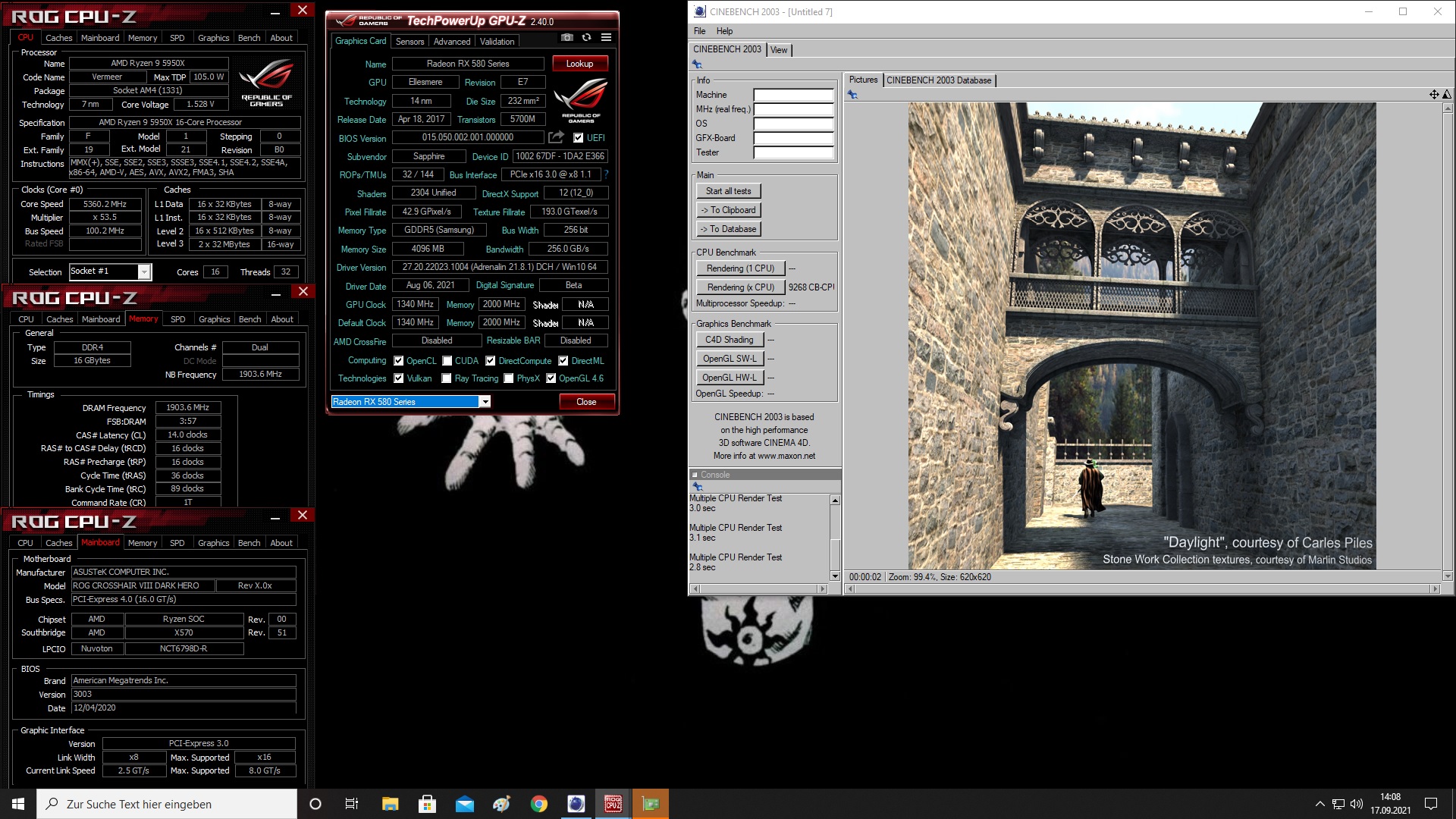Show hidden system tray icons
Screen dimensions: 1456x819
[x=1319, y=804]
